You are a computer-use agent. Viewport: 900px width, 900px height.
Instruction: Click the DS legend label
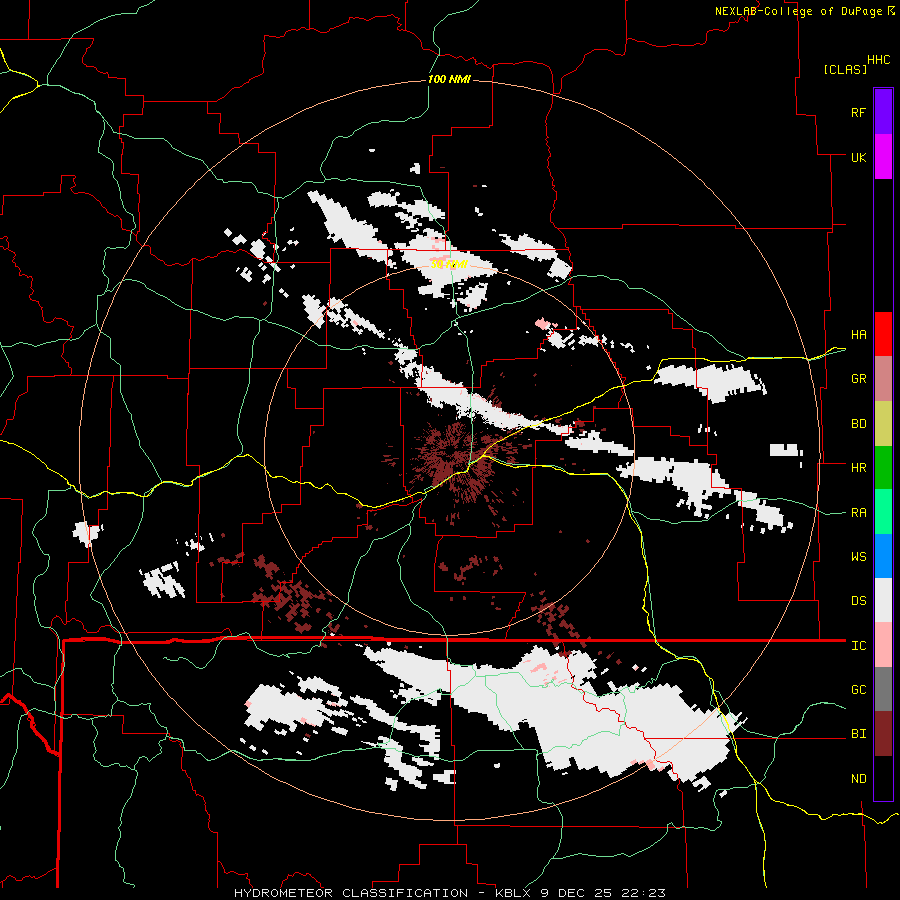(858, 601)
